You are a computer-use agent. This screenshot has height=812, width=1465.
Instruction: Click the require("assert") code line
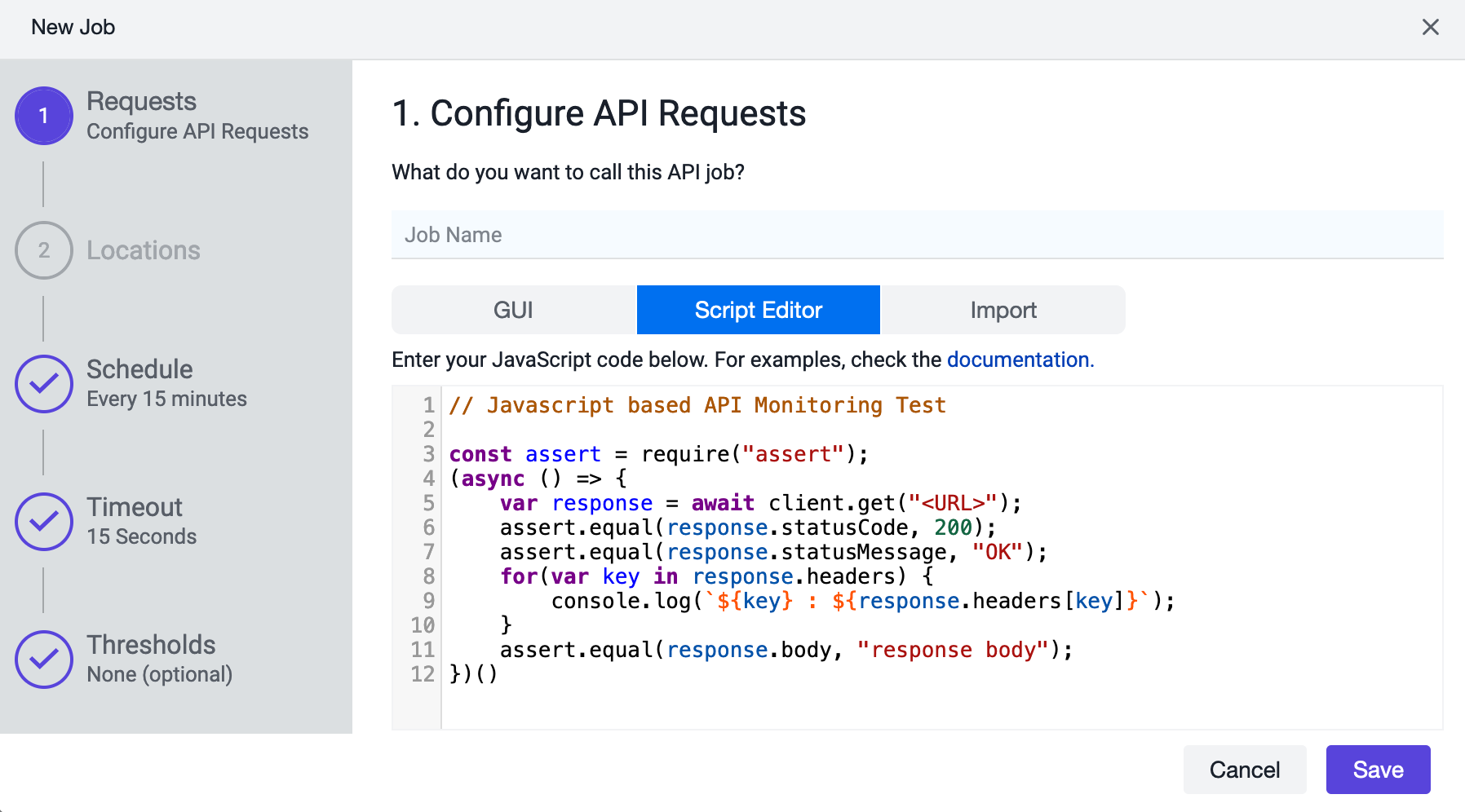pos(659,454)
